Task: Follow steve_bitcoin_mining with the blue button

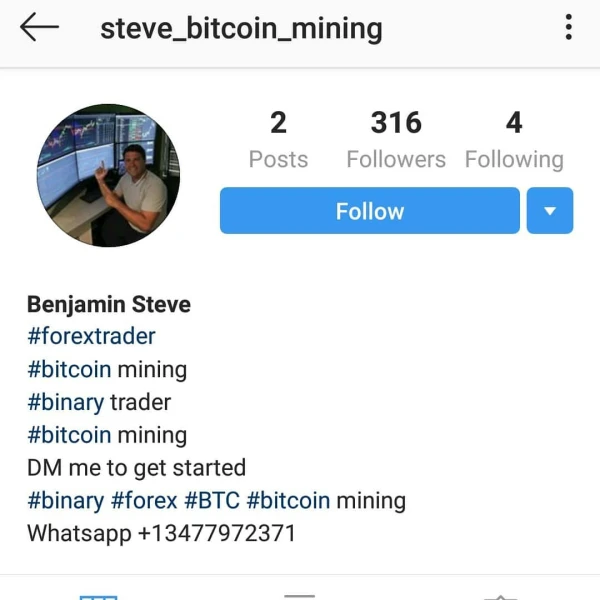Action: point(370,210)
